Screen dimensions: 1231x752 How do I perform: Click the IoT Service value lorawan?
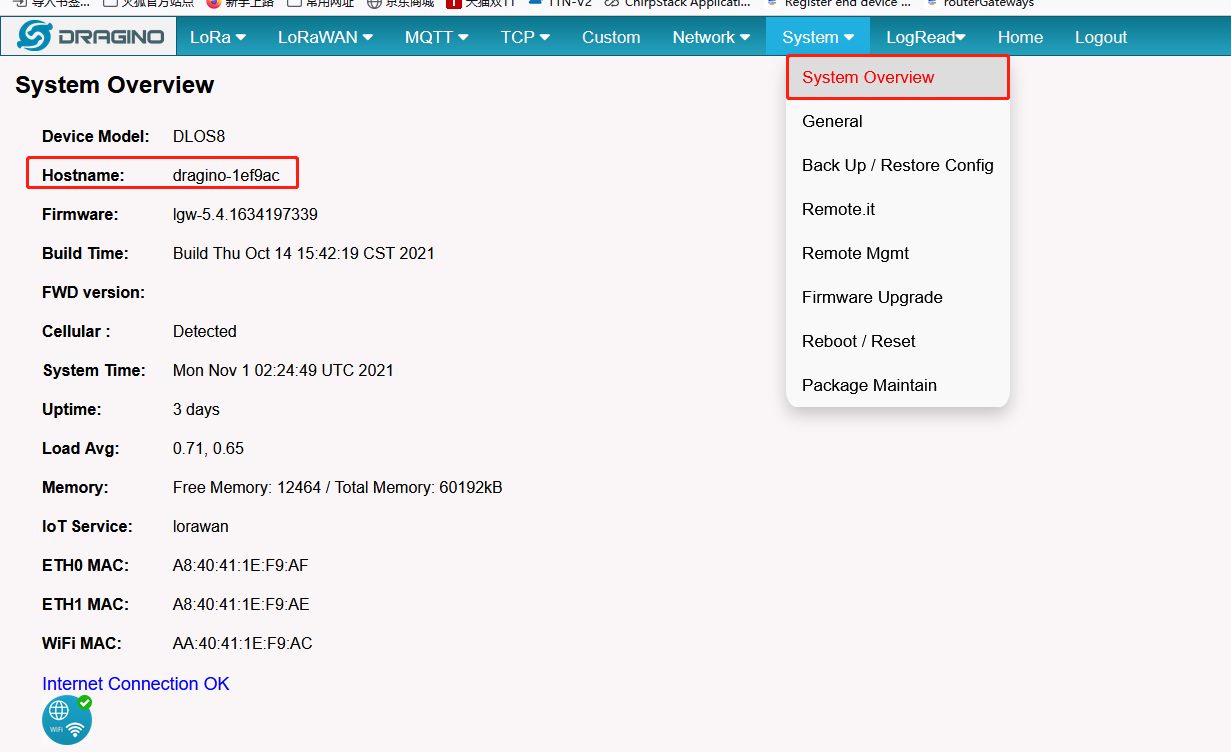point(201,527)
